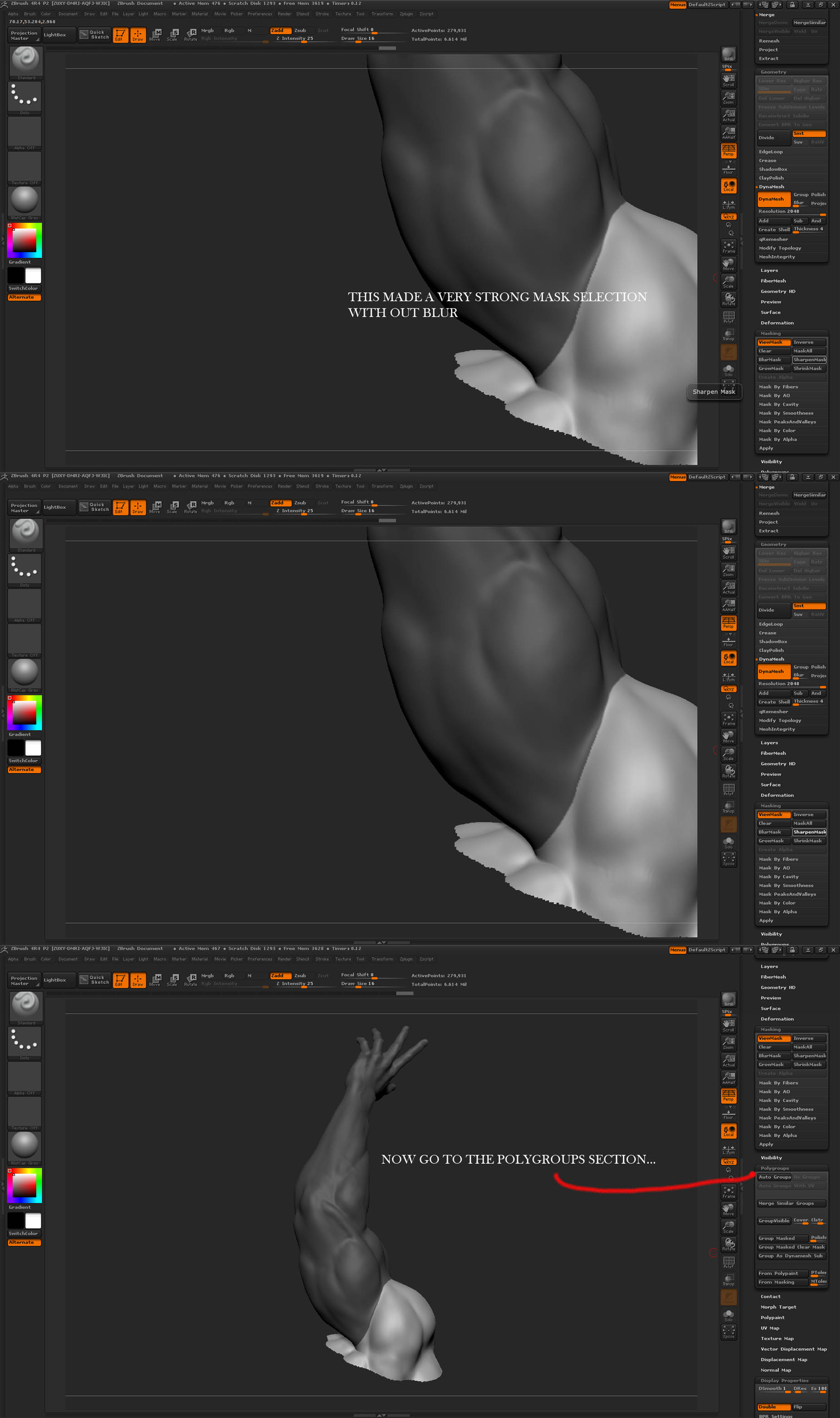This screenshot has width=840, height=1418.
Task: Toggle Smt smoothing in the top screenshot's Geometry panel
Action: point(808,134)
